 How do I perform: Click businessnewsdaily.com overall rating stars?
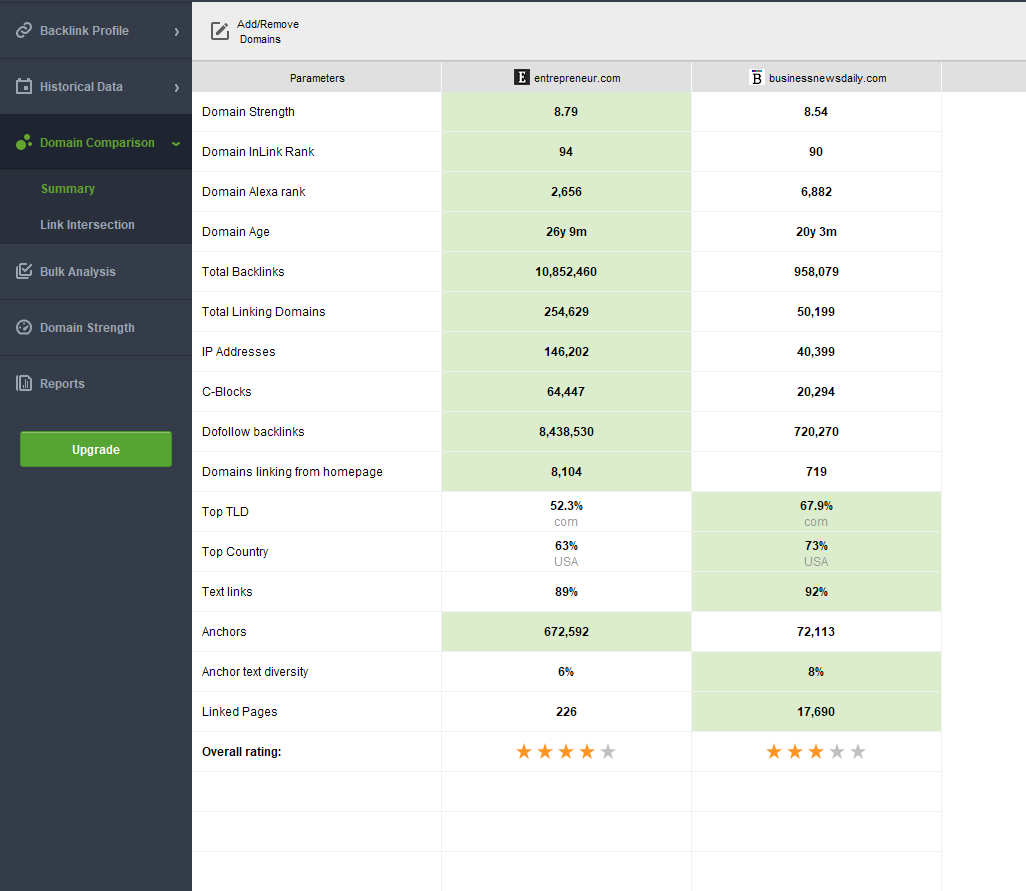click(x=816, y=752)
